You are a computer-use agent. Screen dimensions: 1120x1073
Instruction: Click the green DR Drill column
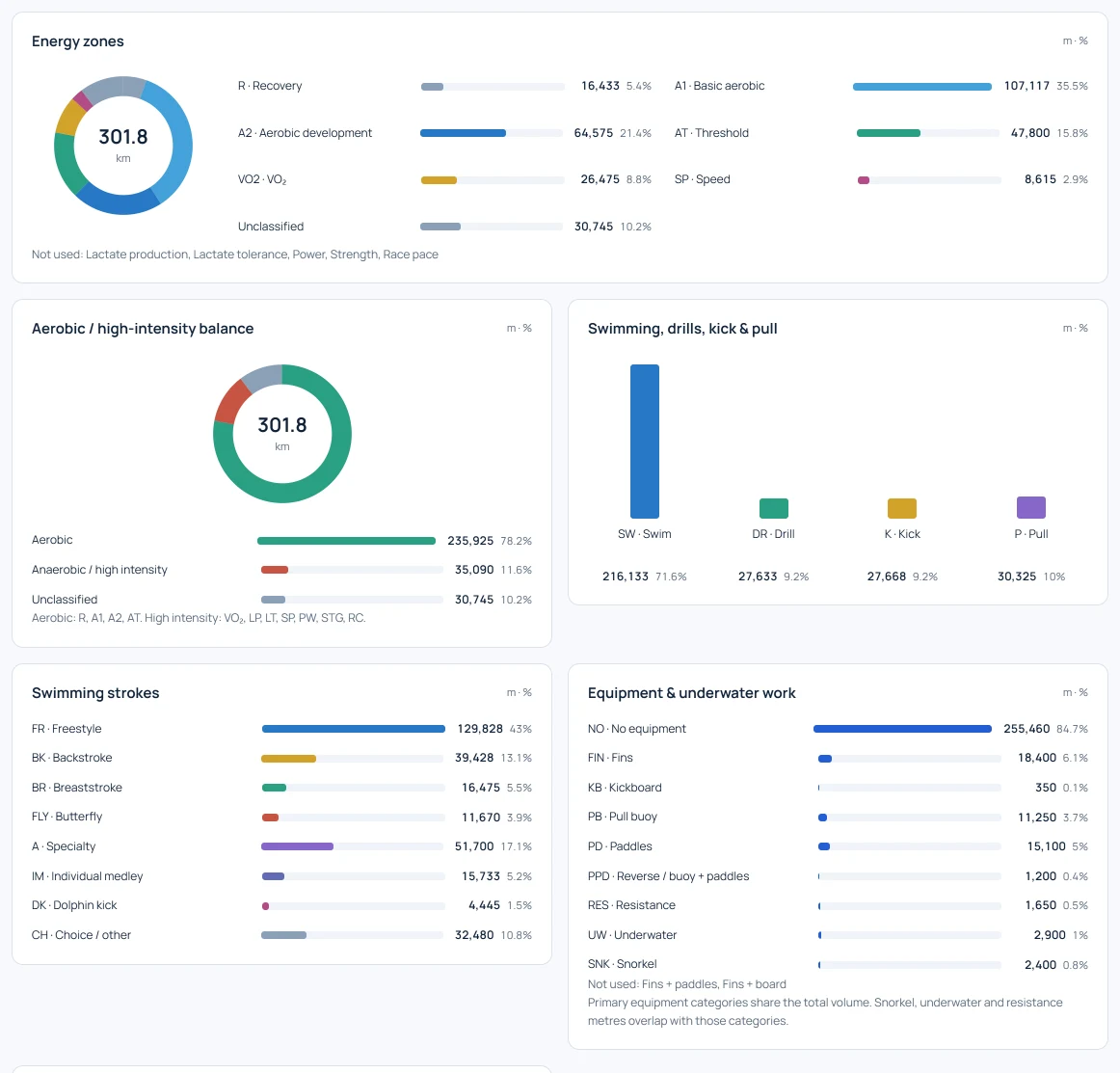[x=774, y=509]
